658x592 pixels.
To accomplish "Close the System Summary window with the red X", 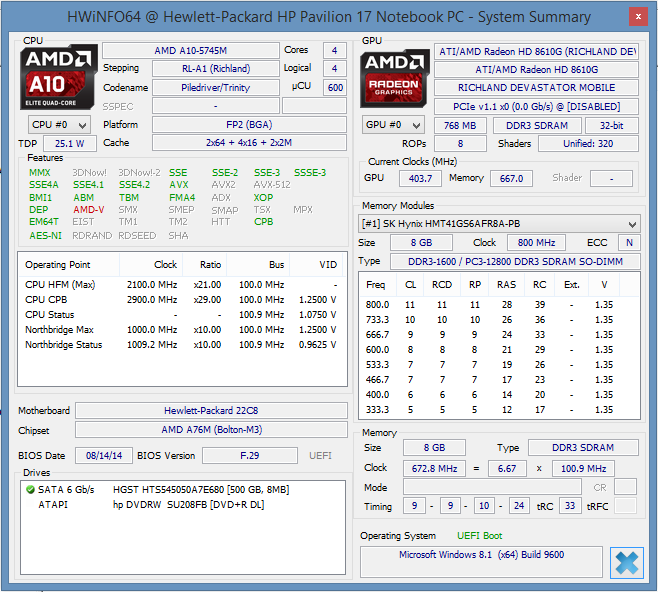I will pos(638,17).
